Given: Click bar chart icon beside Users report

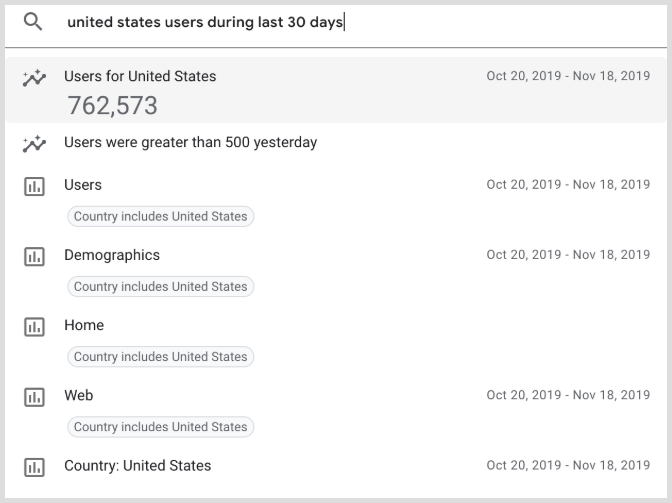Looking at the screenshot, I should 34,187.
